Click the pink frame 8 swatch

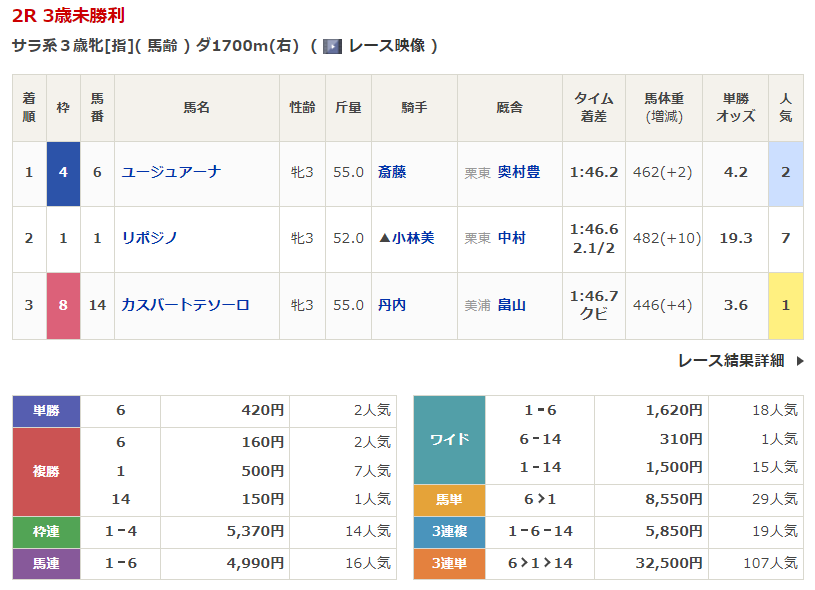tap(63, 305)
